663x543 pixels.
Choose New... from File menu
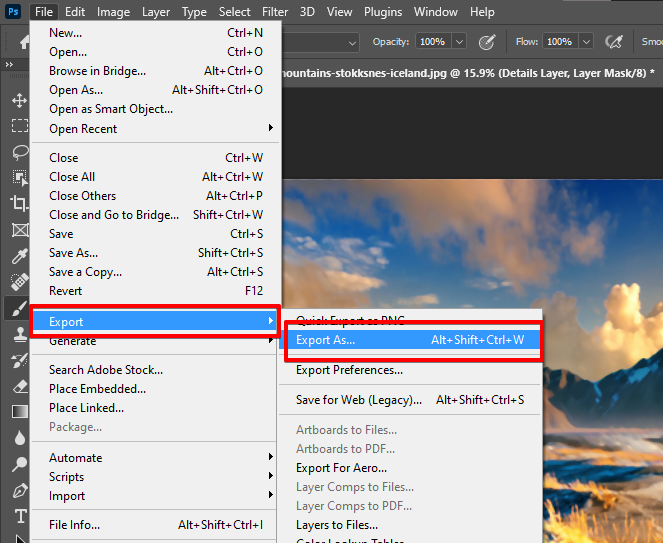click(x=156, y=33)
